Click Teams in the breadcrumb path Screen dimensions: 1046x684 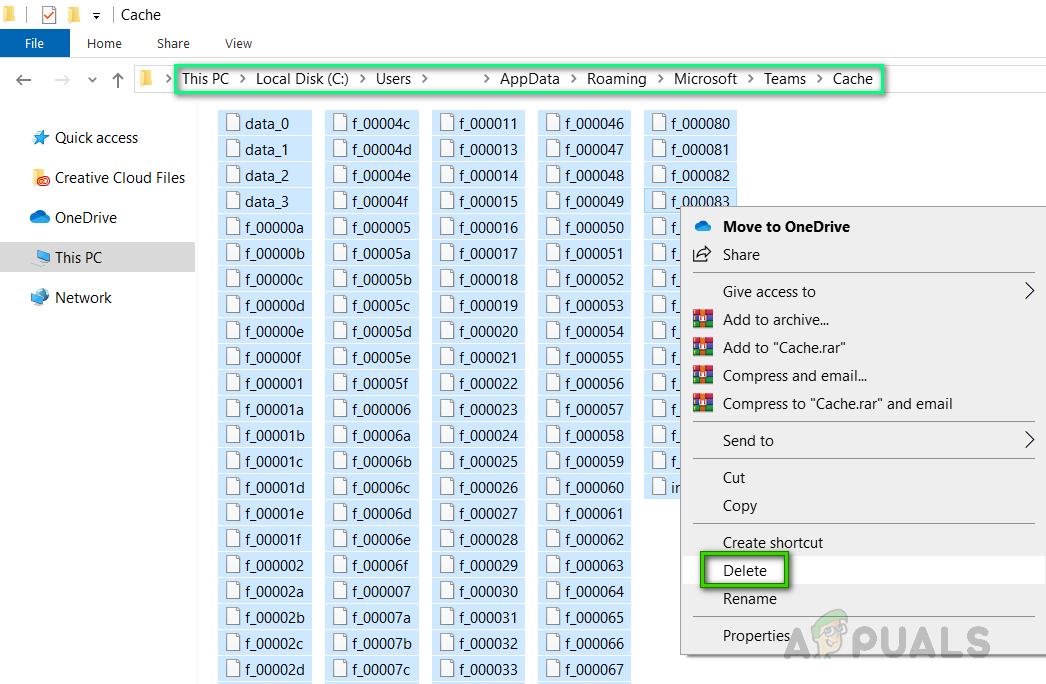[x=784, y=79]
